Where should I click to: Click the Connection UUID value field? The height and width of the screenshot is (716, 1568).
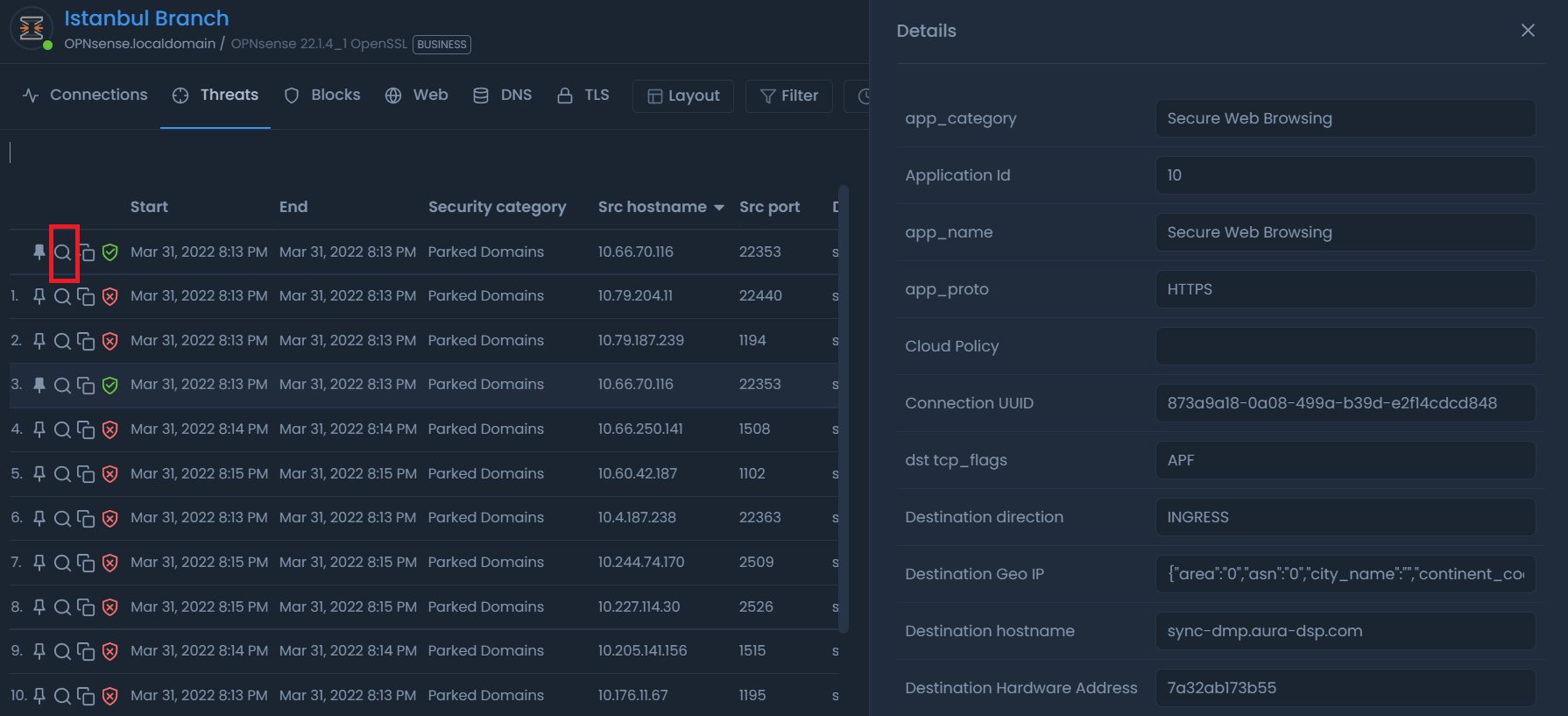coord(1345,403)
